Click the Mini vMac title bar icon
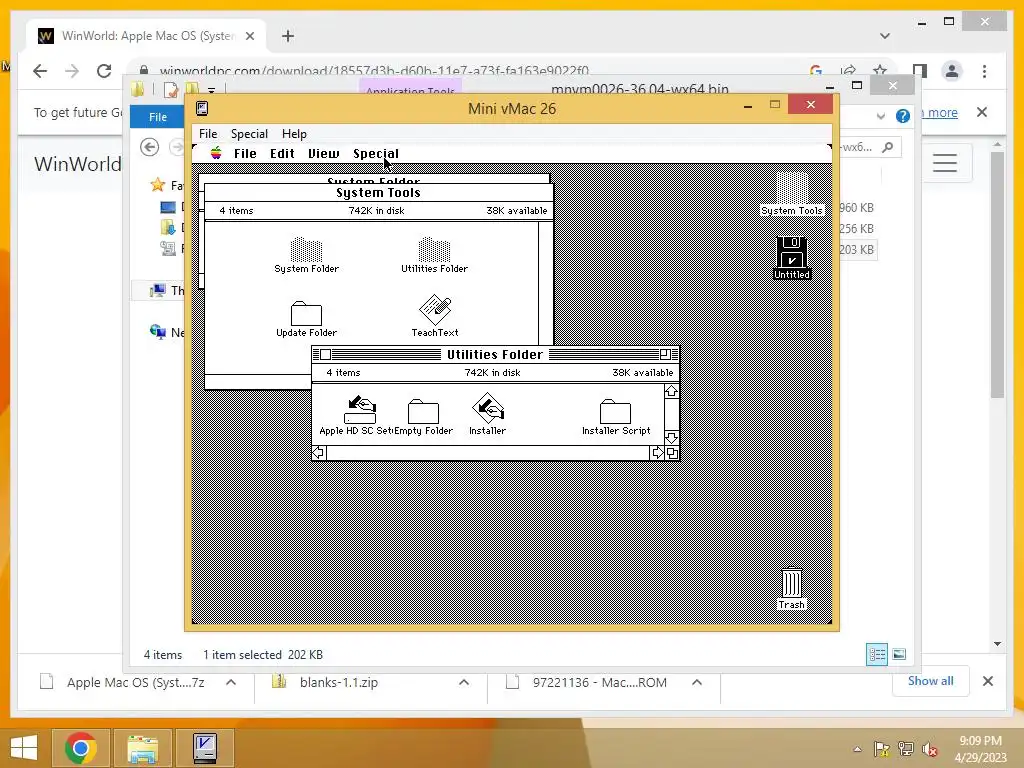 point(202,108)
